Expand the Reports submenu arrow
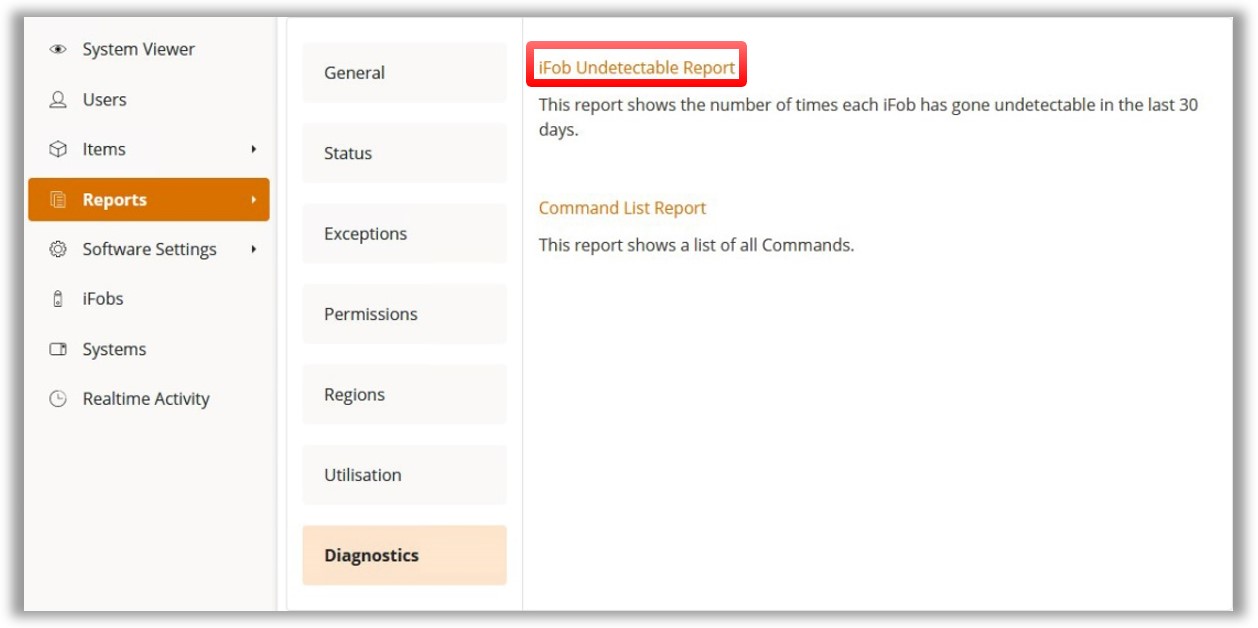1258x628 pixels. coord(254,200)
